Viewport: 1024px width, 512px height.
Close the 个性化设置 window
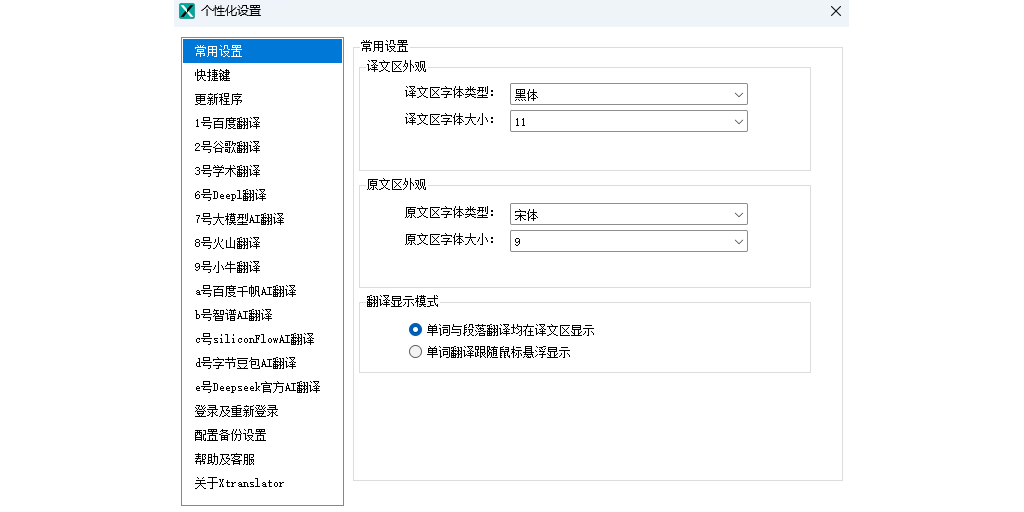[836, 11]
